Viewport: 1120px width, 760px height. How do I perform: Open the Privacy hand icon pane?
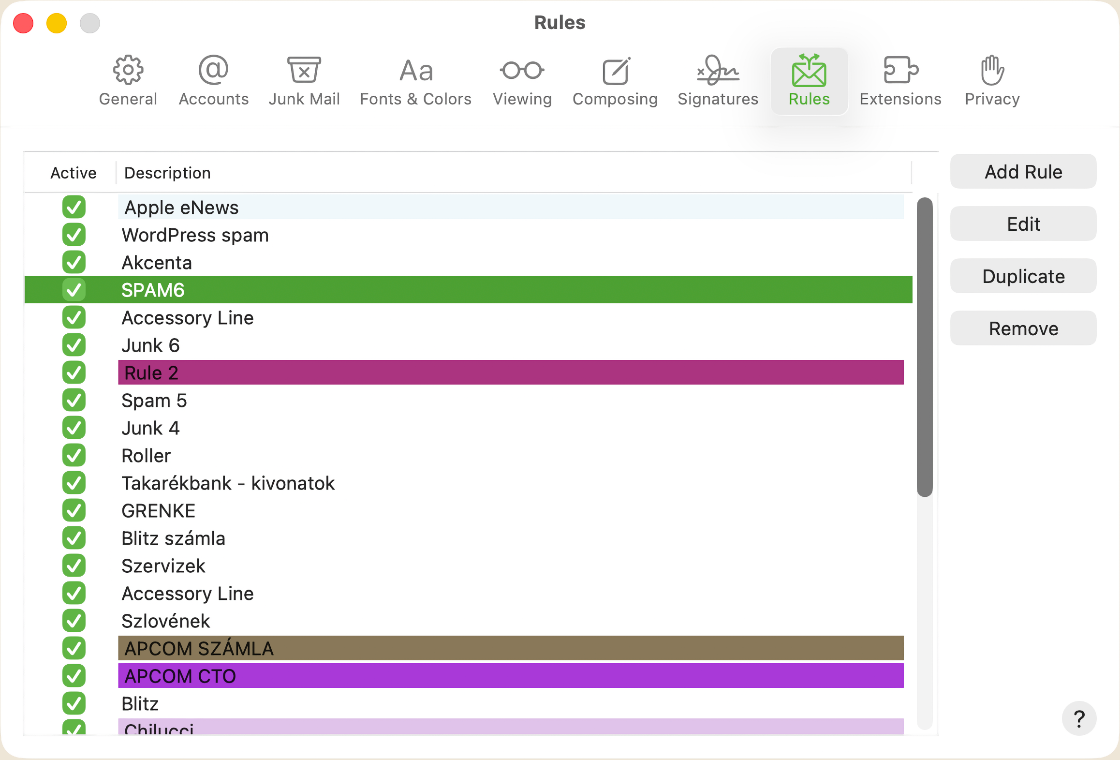(x=991, y=81)
